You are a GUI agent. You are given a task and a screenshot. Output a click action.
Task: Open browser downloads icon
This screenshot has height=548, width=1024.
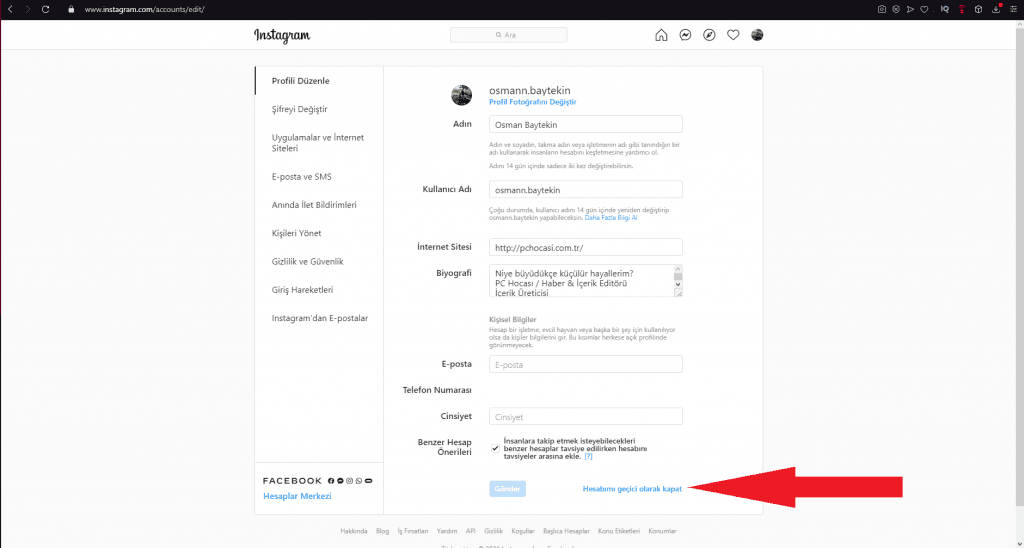[997, 8]
